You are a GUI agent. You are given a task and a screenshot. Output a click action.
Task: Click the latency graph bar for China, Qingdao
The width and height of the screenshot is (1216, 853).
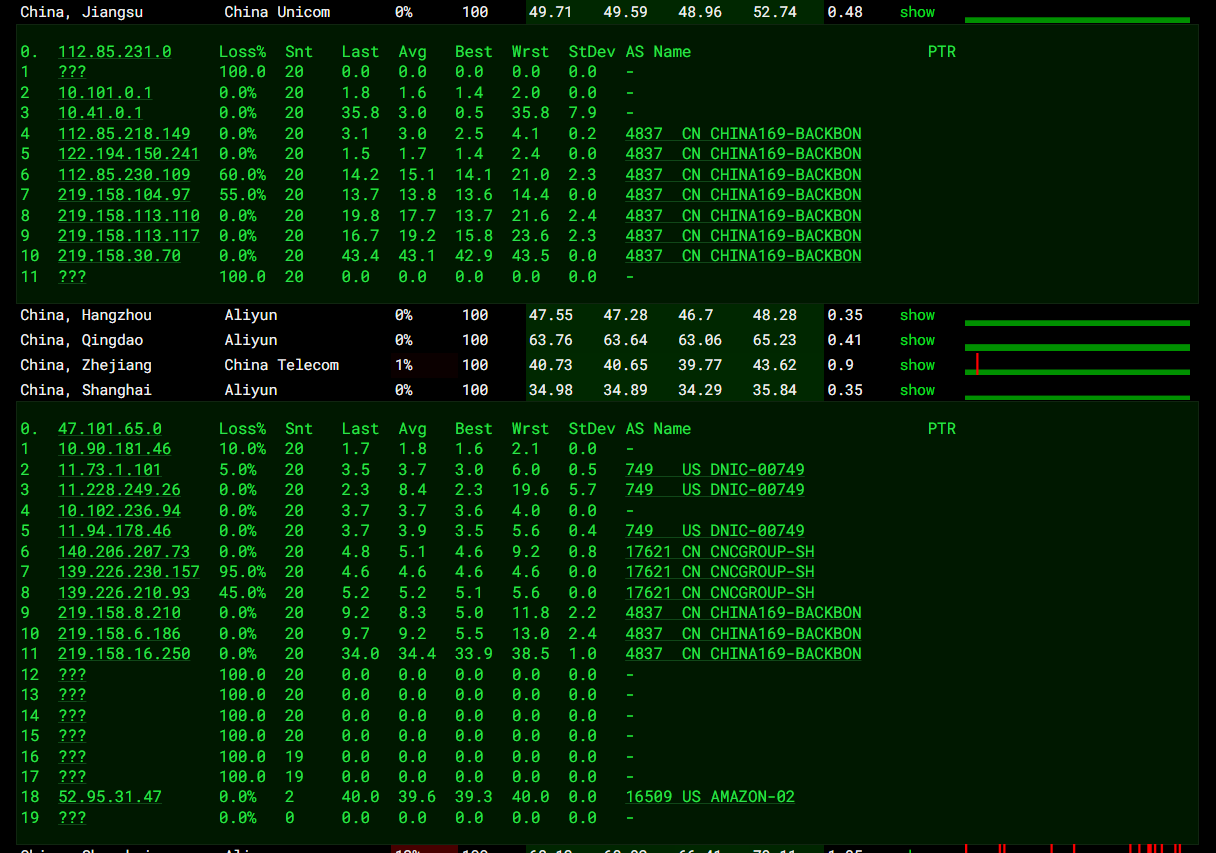[x=1077, y=345]
